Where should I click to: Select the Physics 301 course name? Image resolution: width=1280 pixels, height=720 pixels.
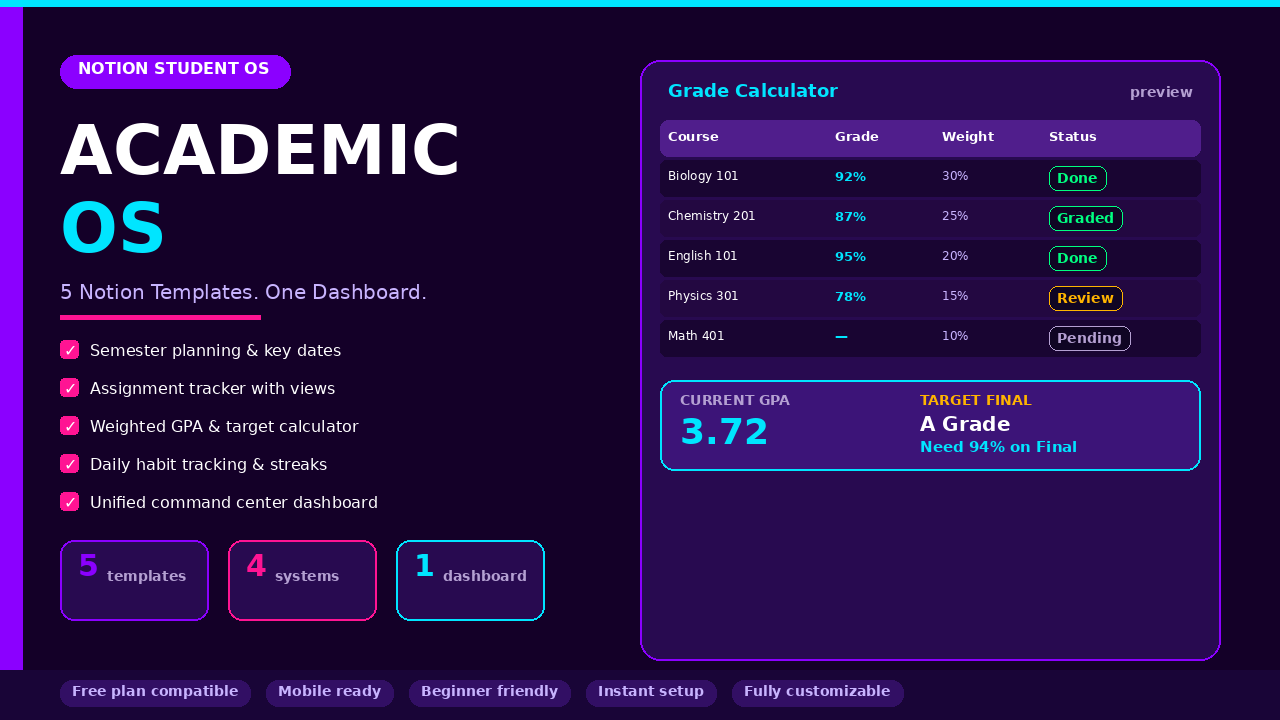point(703,296)
